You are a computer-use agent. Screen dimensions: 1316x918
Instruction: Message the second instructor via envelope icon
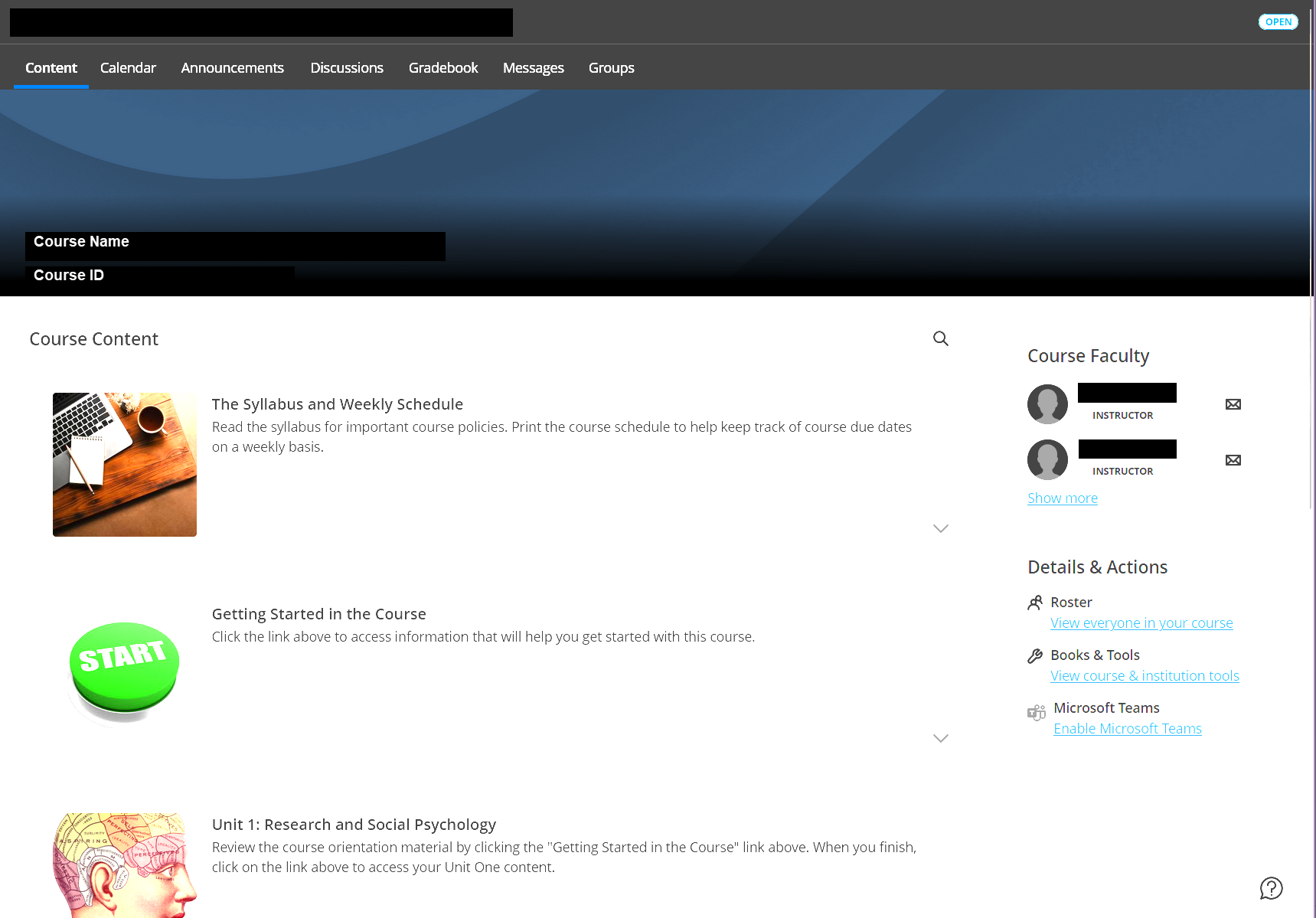pyautogui.click(x=1233, y=459)
